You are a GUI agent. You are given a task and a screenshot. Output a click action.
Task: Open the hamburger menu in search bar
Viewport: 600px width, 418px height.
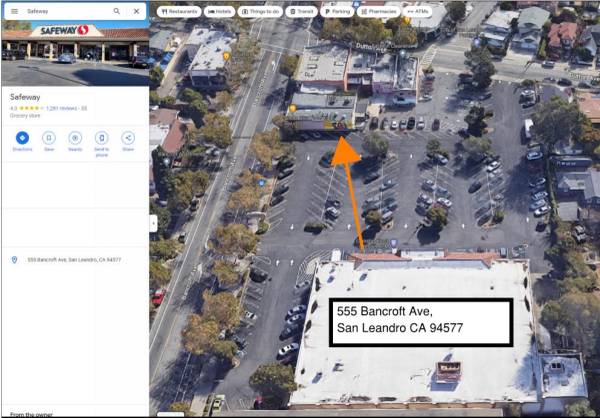click(x=14, y=11)
